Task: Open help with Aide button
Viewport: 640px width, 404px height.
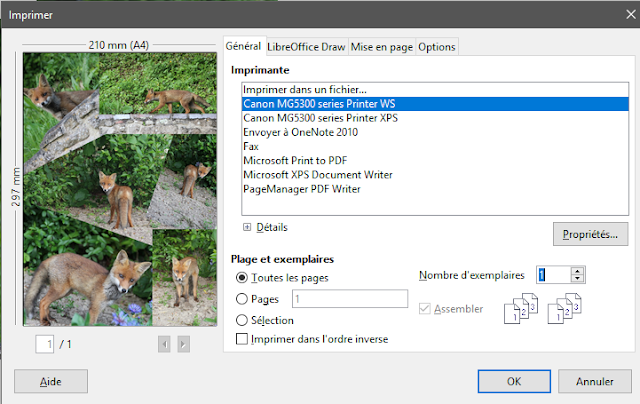Action: (x=51, y=381)
